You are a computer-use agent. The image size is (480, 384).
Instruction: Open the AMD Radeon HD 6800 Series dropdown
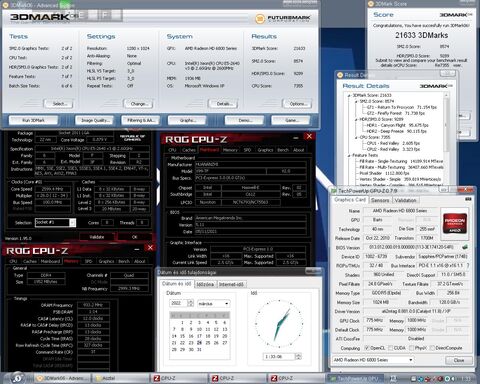373,360
